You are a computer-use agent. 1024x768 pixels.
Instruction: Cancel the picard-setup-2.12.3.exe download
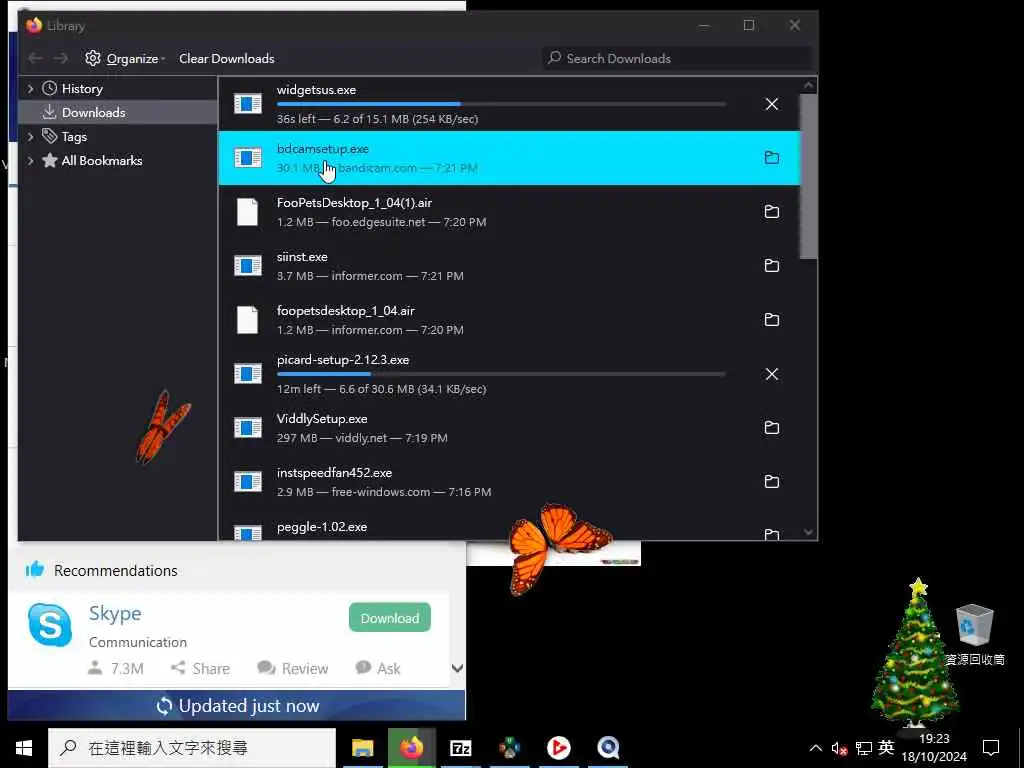coord(771,374)
